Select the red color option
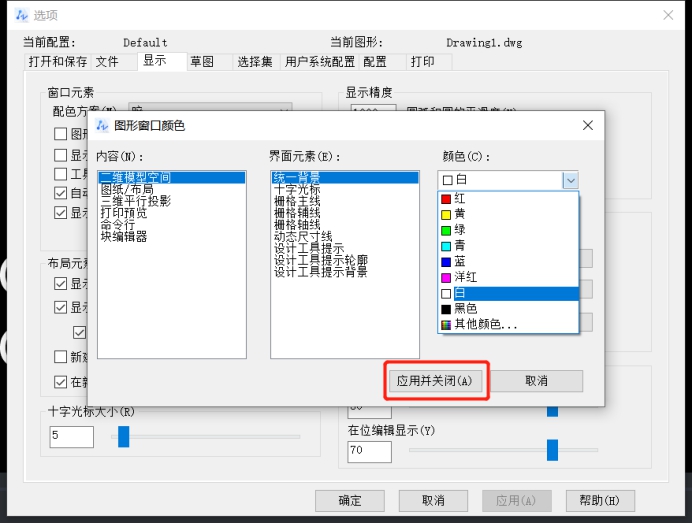This screenshot has width=692, height=524. [x=508, y=199]
